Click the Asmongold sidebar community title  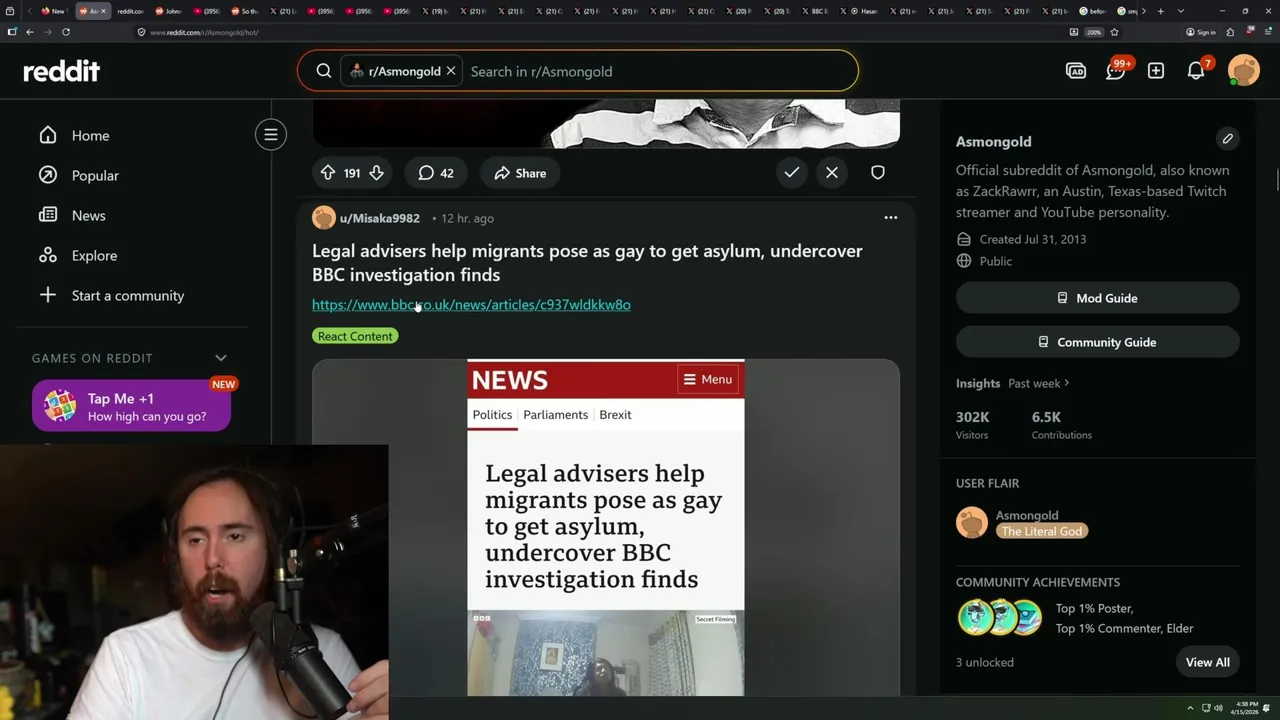pos(993,141)
